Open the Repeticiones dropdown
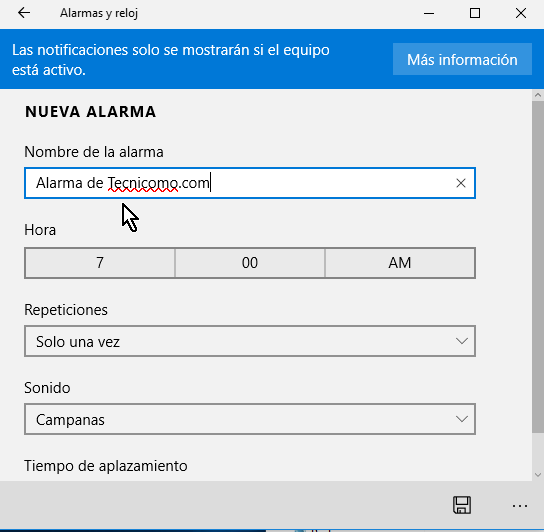The width and height of the screenshot is (544, 532). coord(249,341)
